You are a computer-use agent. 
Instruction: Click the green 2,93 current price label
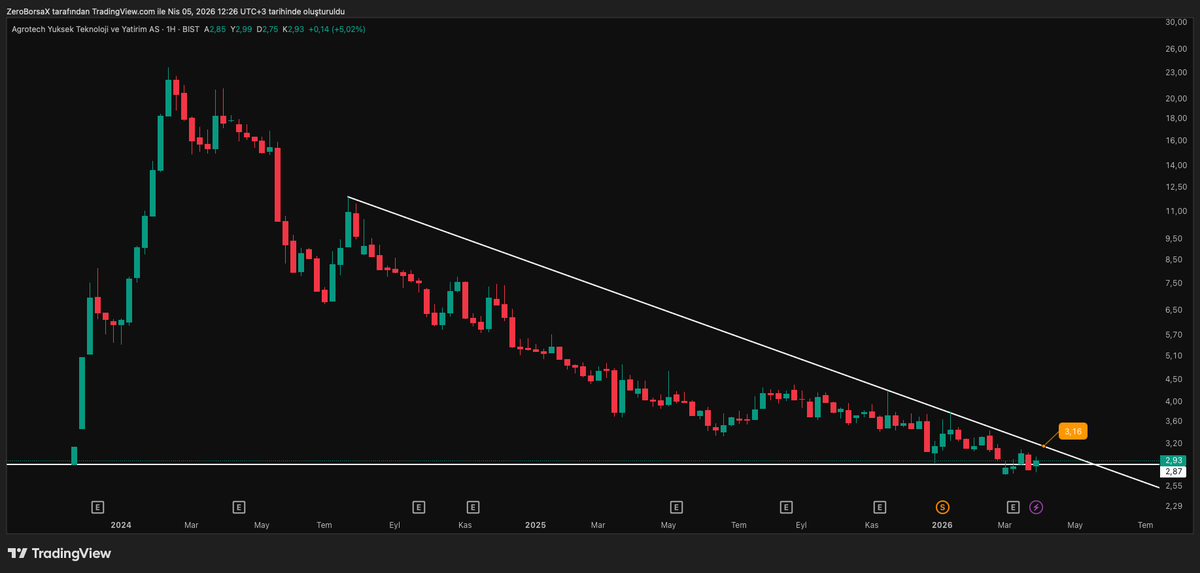[1174, 460]
